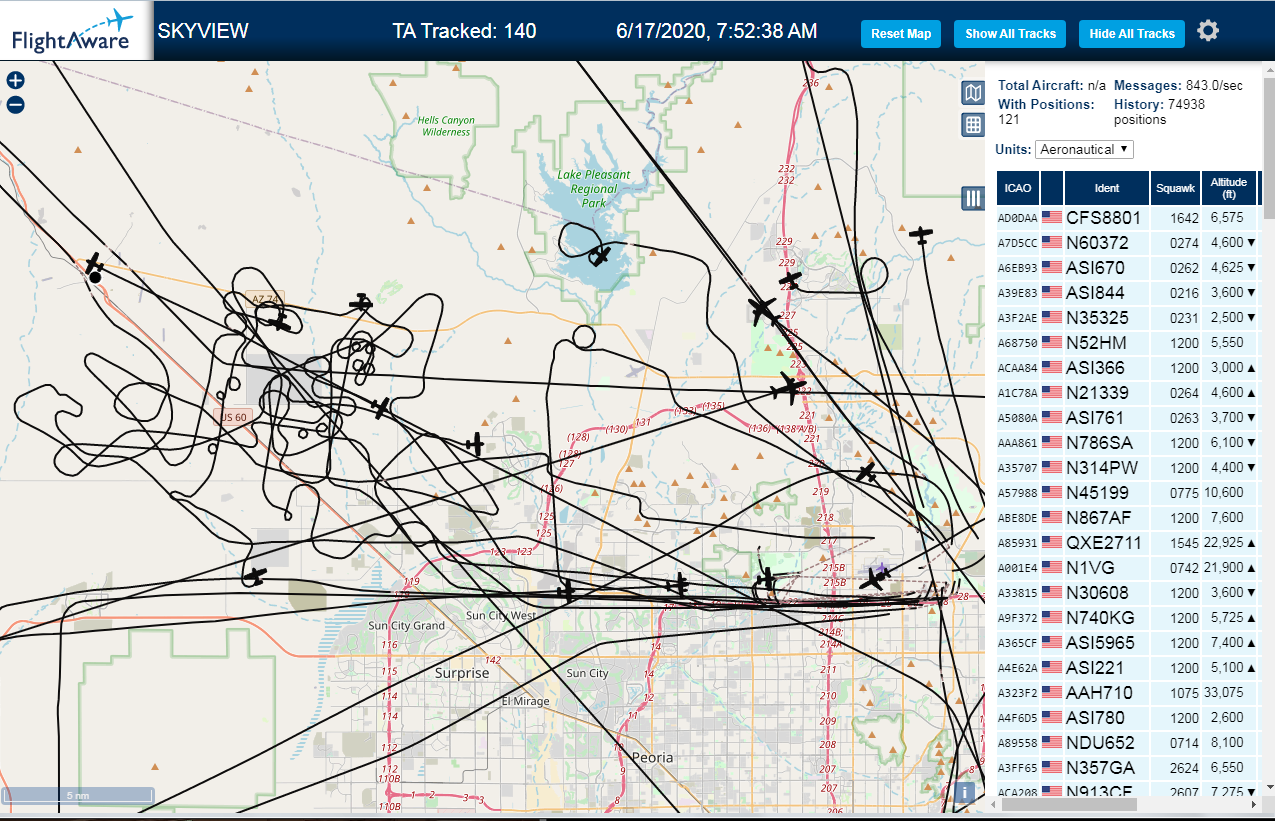This screenshot has height=821, width=1275.
Task: Hide All Tracks on map
Action: pyautogui.click(x=1132, y=33)
